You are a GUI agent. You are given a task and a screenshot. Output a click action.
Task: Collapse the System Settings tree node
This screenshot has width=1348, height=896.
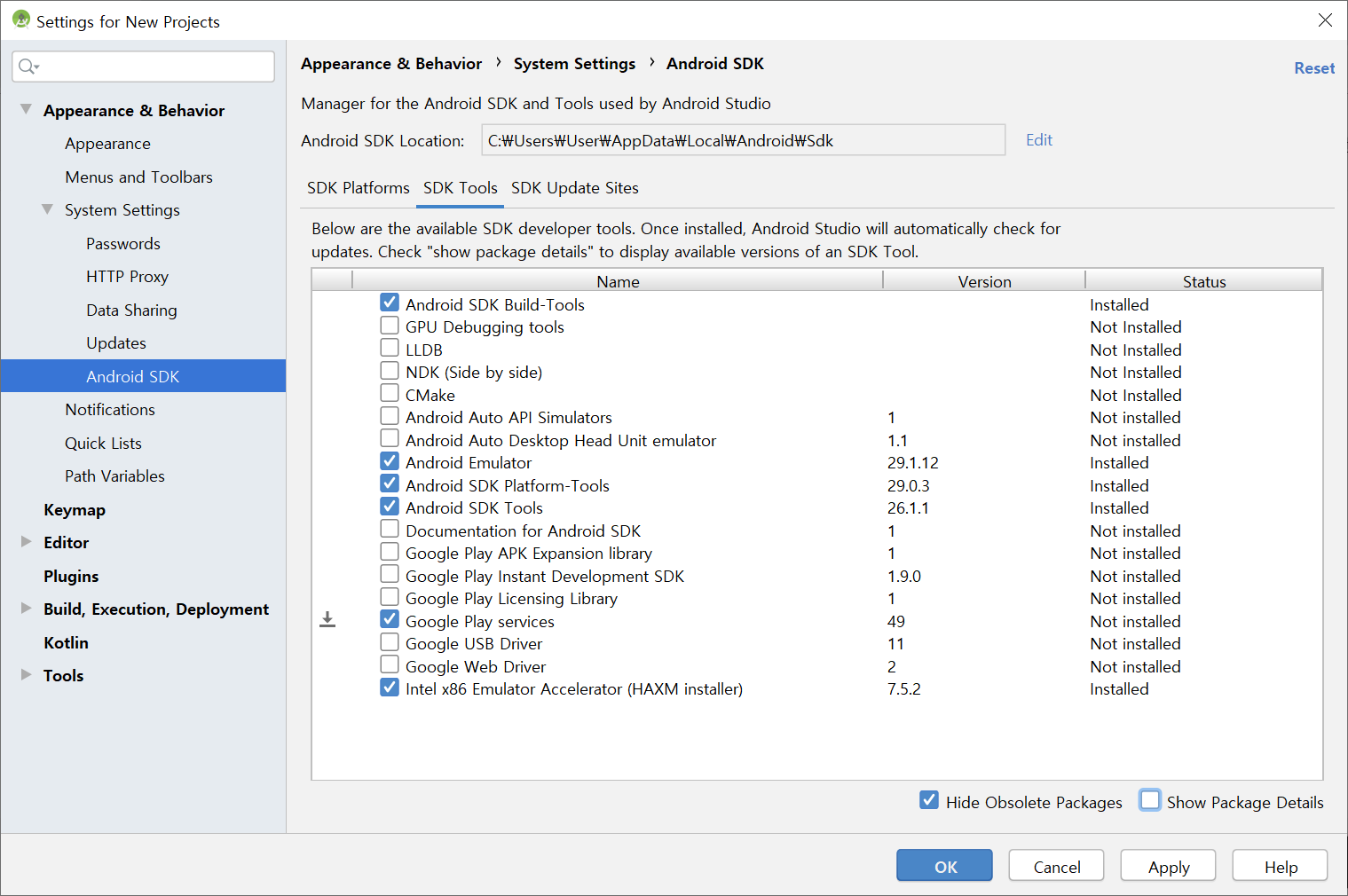click(x=47, y=209)
